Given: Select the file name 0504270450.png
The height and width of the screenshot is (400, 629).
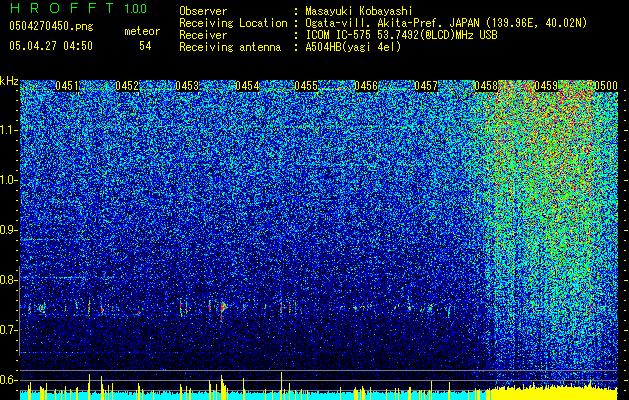Looking at the screenshot, I should point(51,26).
